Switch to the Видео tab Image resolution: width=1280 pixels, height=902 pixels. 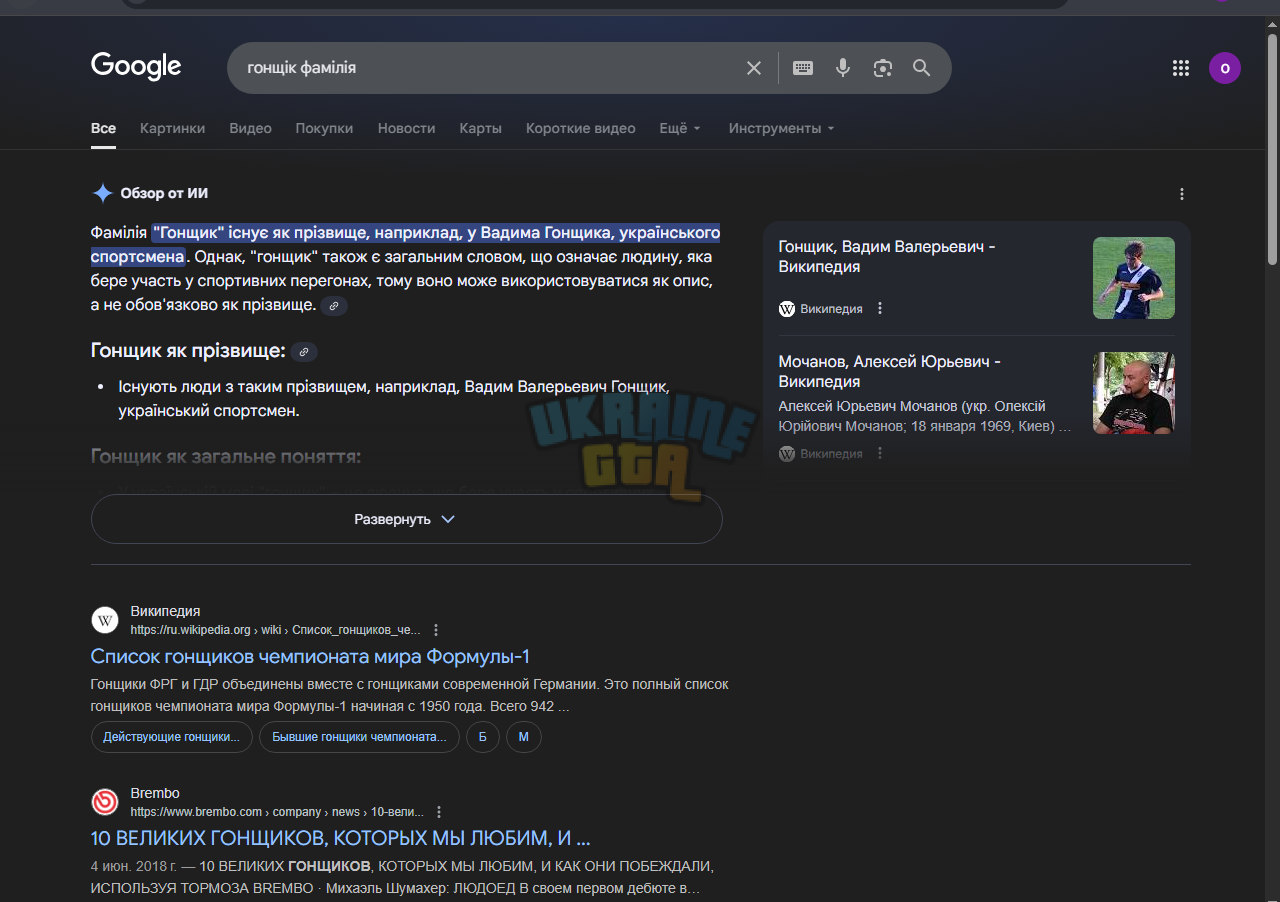pos(250,128)
